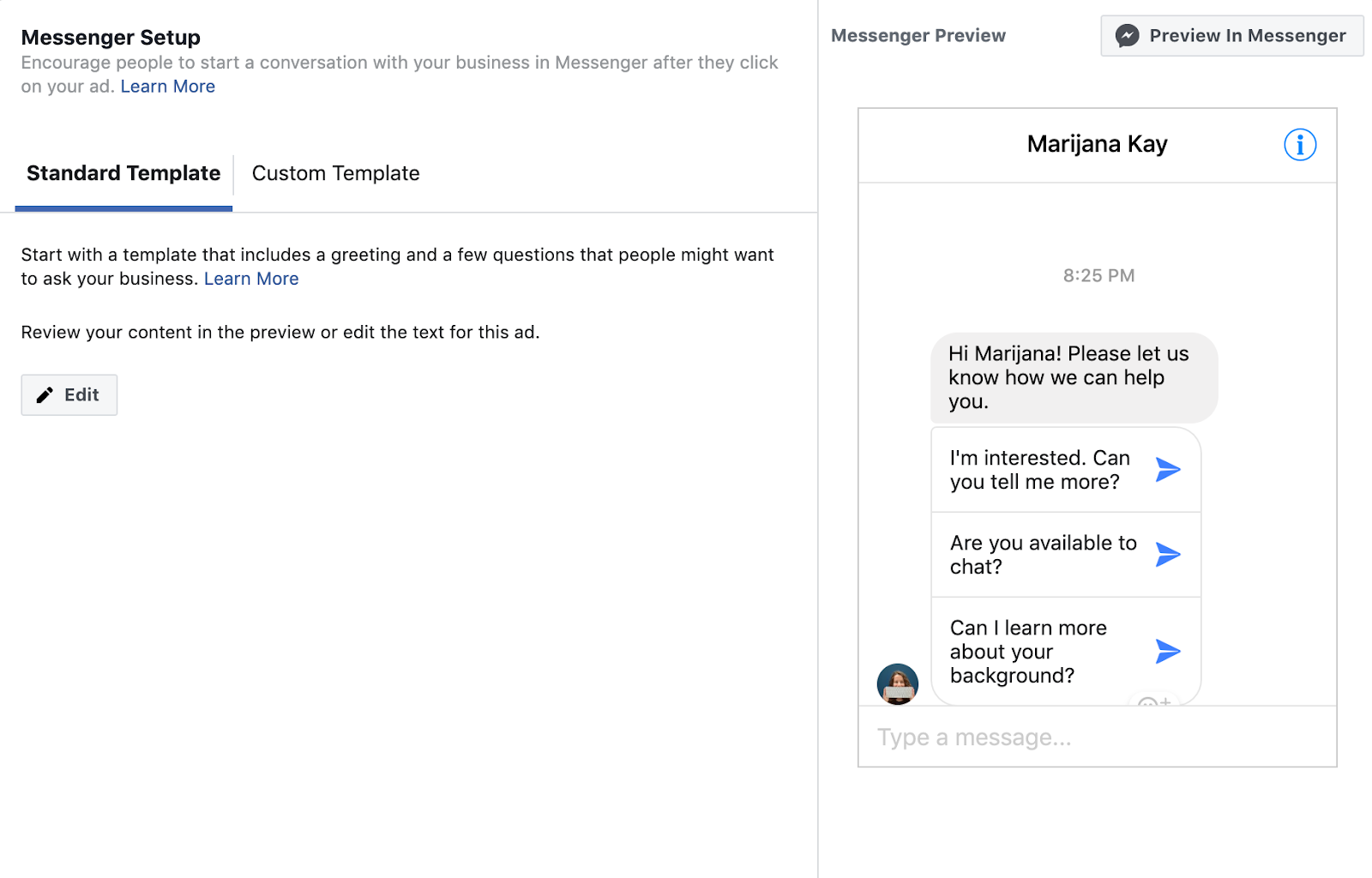Choose "Can I learn more about your background?"

point(1028,652)
